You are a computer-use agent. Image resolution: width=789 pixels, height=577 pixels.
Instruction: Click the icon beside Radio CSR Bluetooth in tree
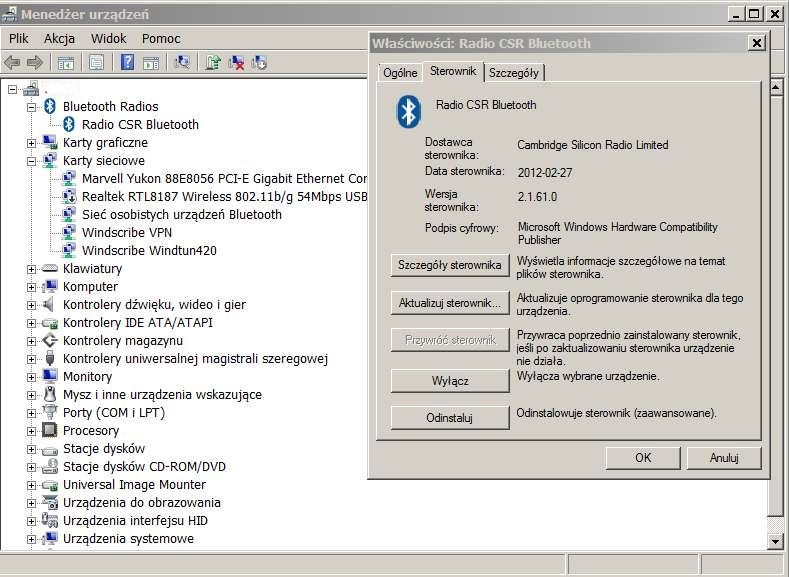tap(69, 124)
